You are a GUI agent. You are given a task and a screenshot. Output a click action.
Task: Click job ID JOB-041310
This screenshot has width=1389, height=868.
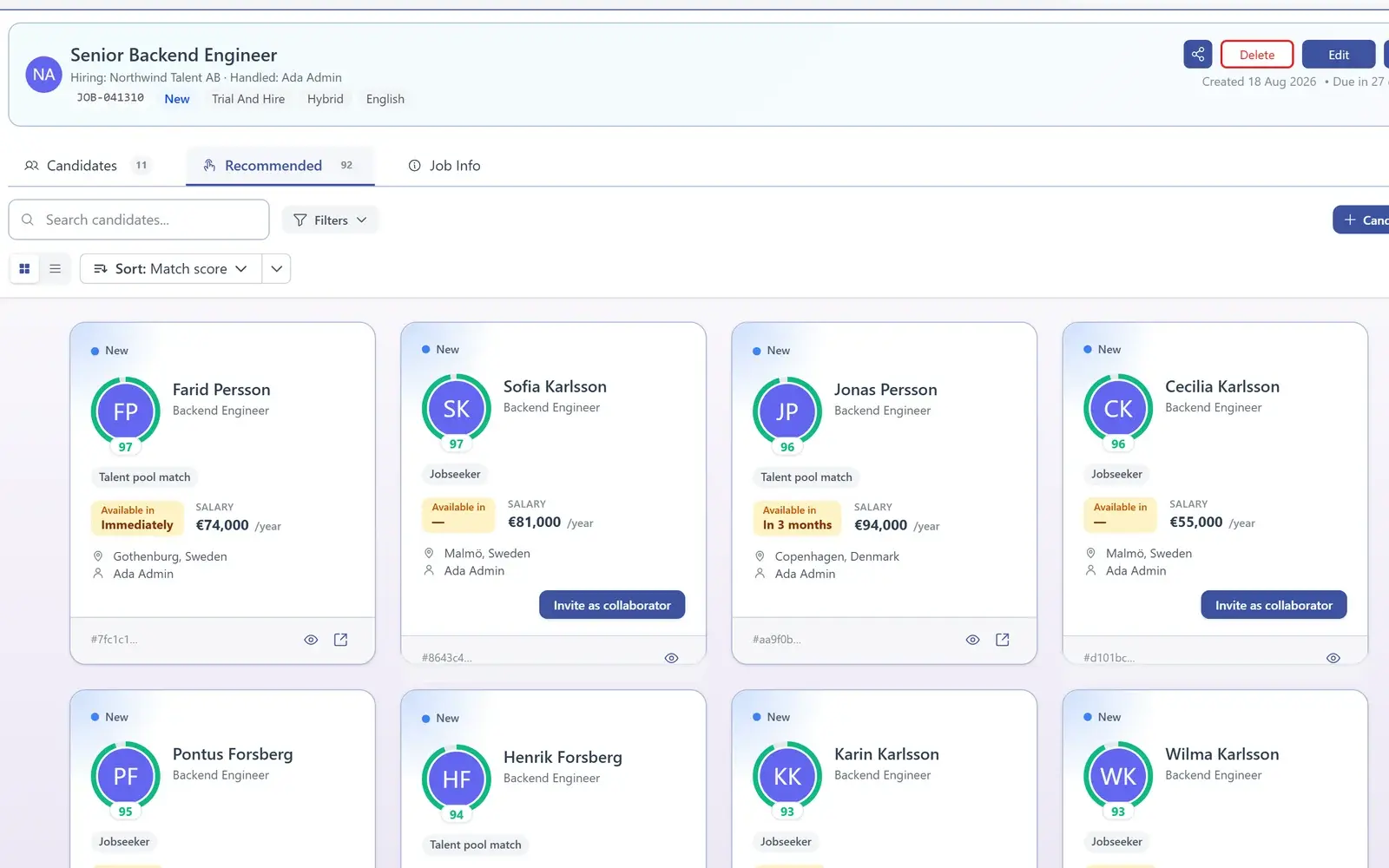click(110, 98)
